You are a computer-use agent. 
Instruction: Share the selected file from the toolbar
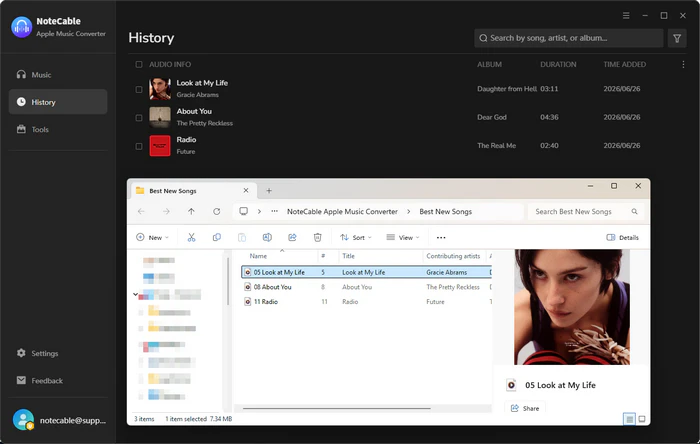292,237
